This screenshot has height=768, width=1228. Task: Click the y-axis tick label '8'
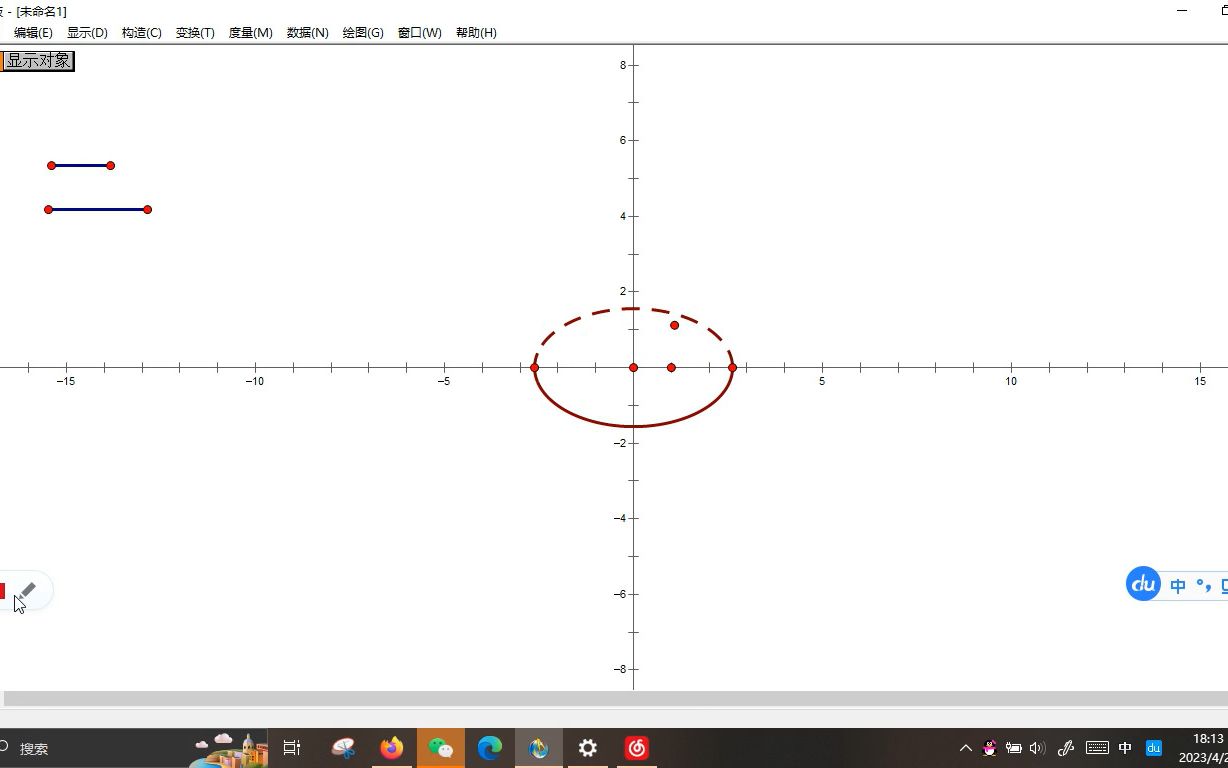pos(623,66)
